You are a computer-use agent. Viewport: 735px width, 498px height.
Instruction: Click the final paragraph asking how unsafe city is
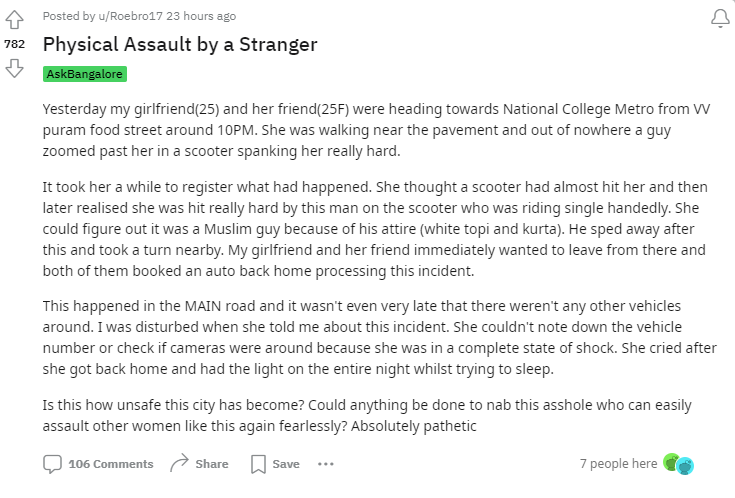pos(367,415)
